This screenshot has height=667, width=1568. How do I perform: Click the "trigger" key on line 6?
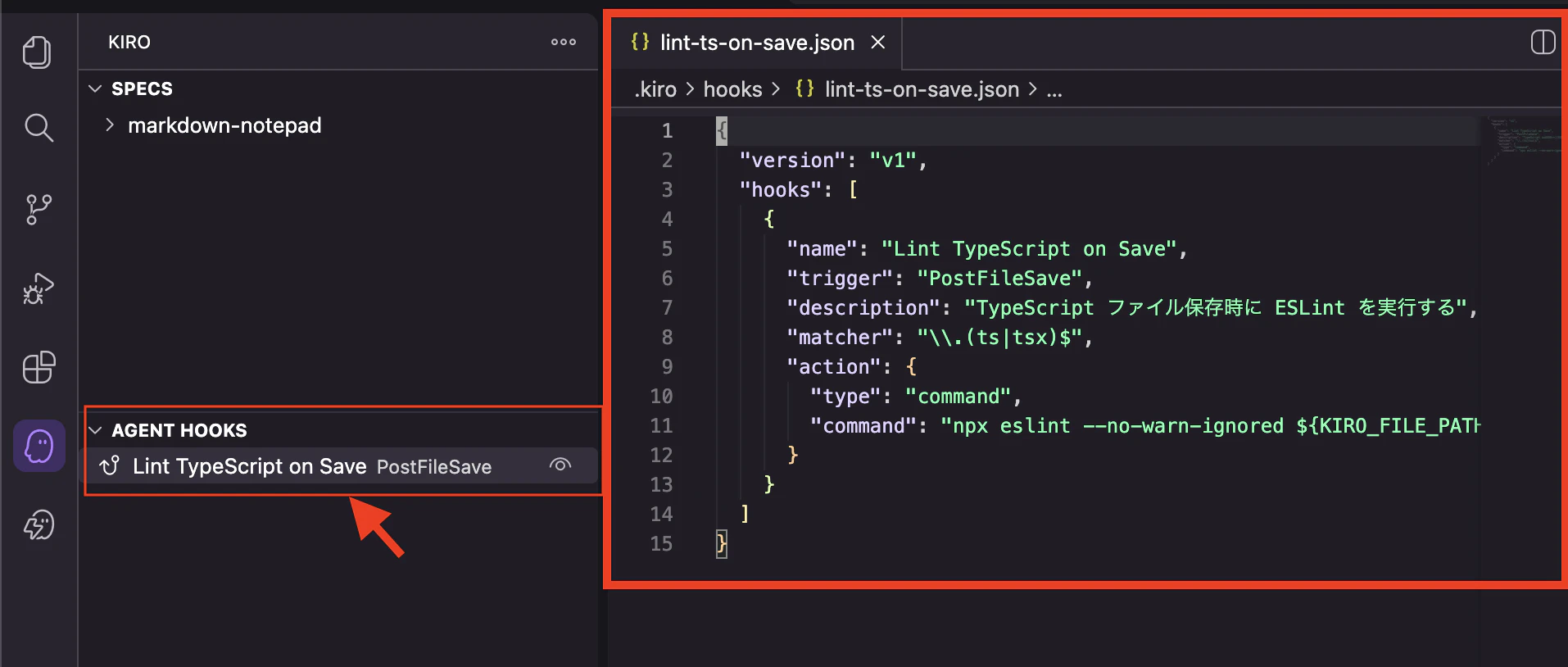click(x=840, y=279)
